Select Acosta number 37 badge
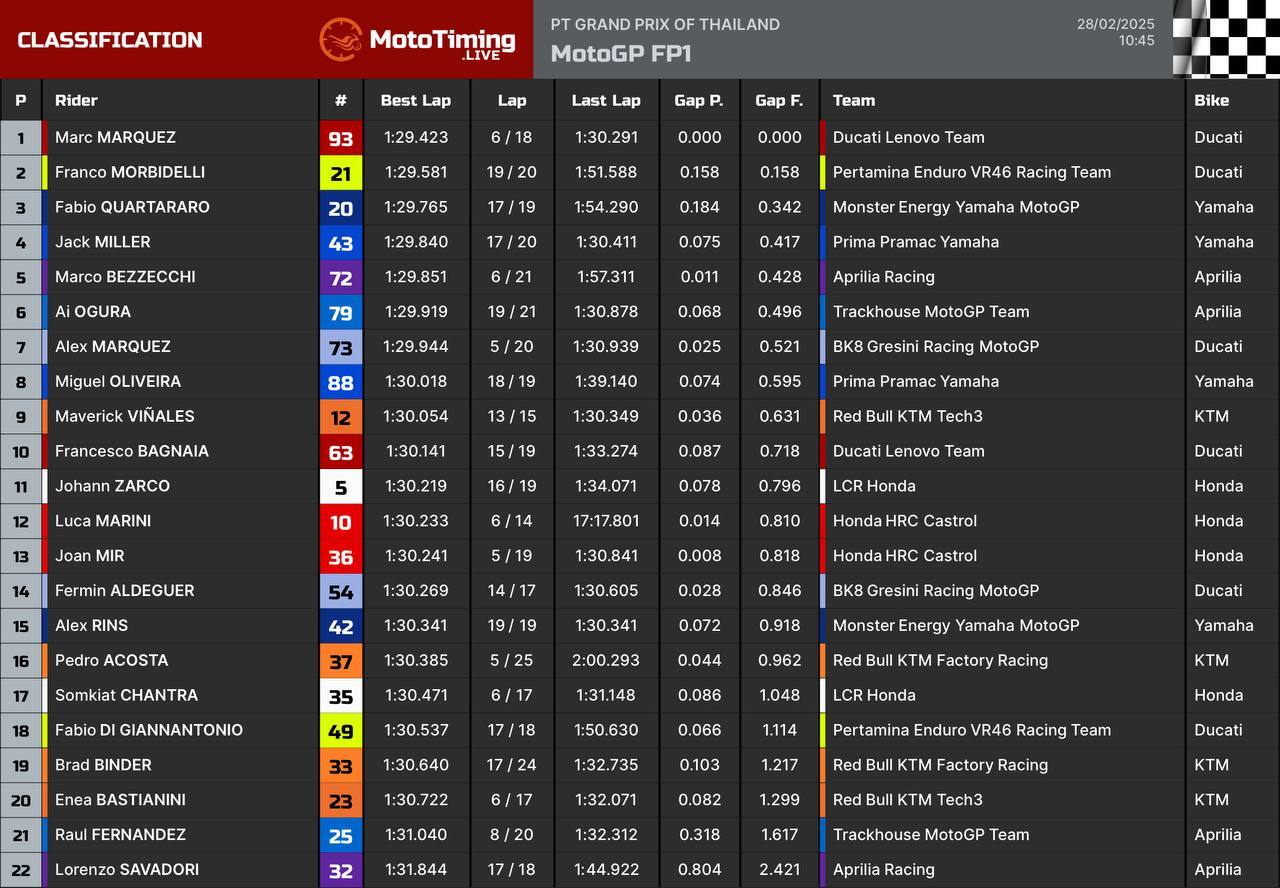 point(341,661)
